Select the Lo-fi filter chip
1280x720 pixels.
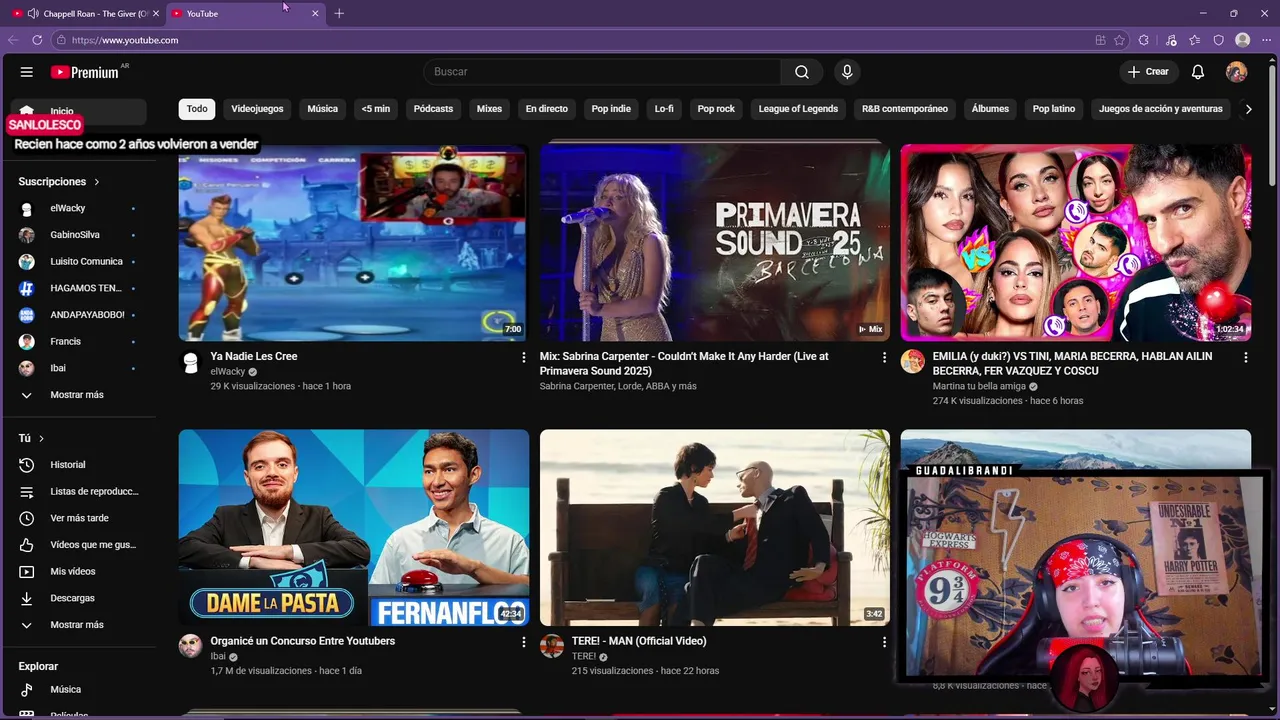coord(664,109)
